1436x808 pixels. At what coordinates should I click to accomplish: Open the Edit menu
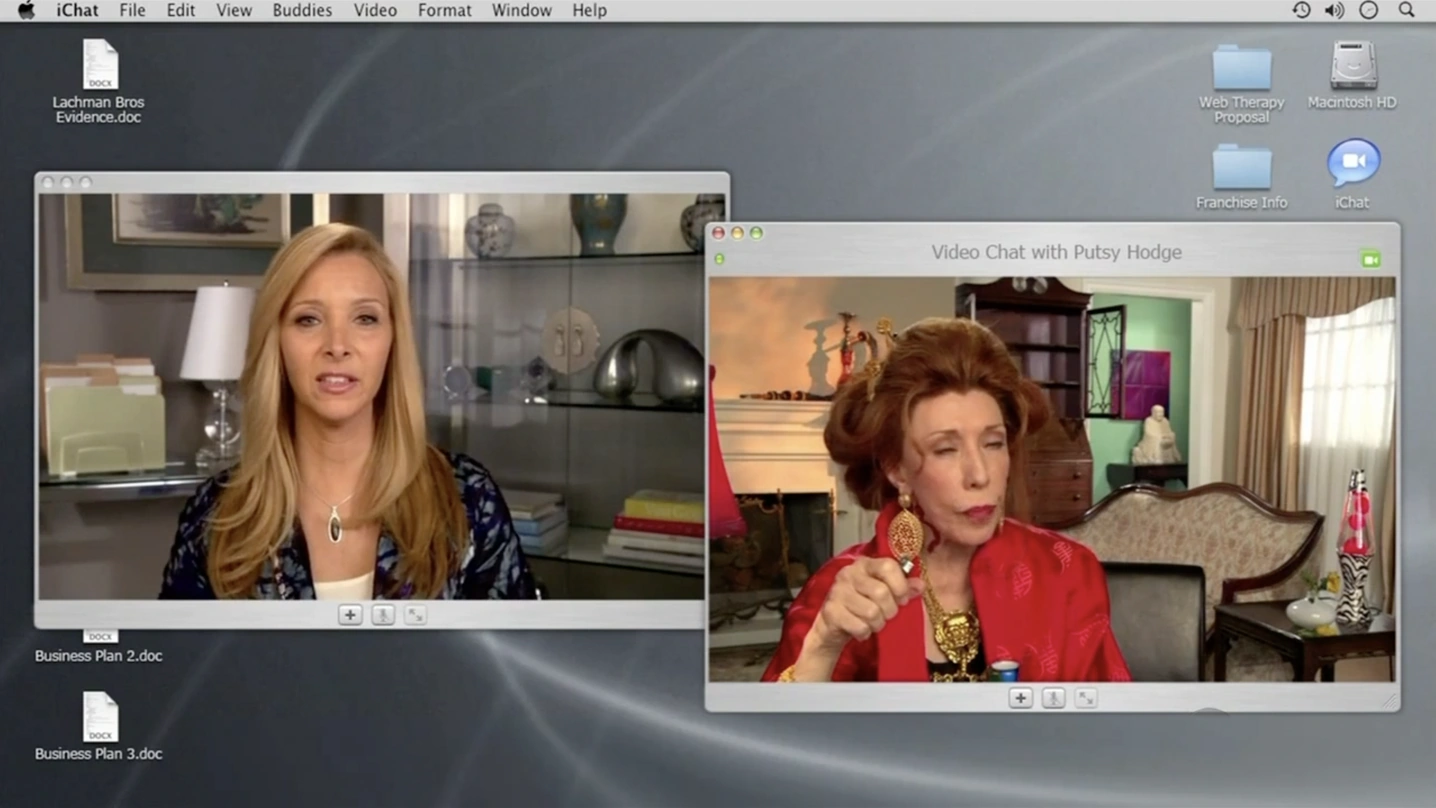click(181, 10)
